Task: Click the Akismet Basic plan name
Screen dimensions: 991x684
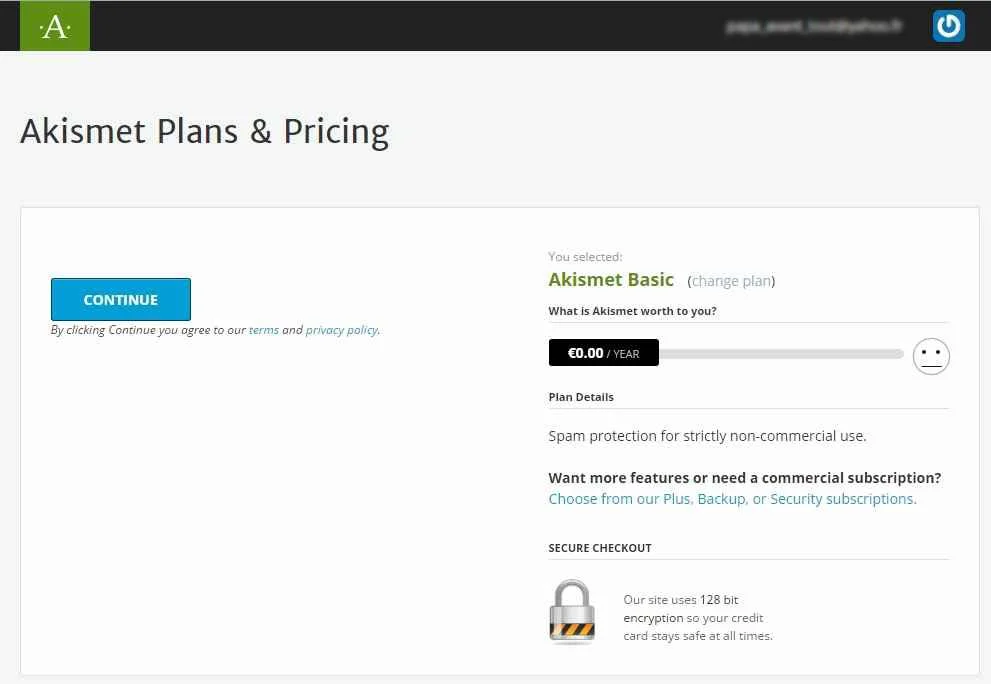Action: pyautogui.click(x=611, y=280)
